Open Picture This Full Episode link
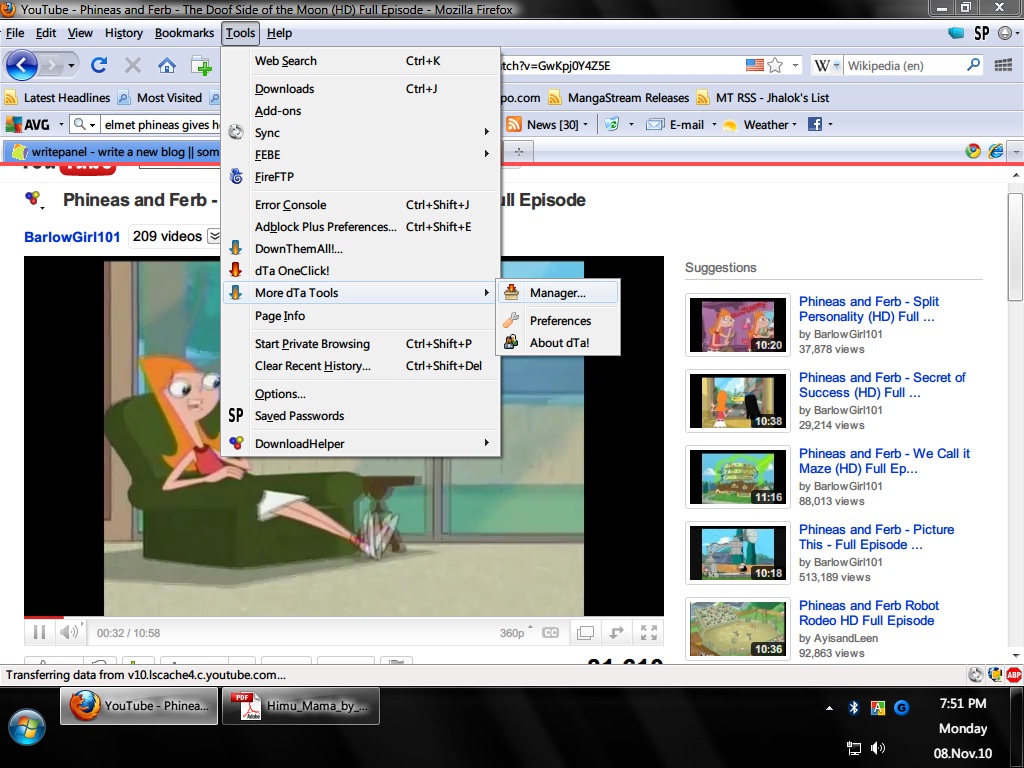1024x768 pixels. (876, 537)
